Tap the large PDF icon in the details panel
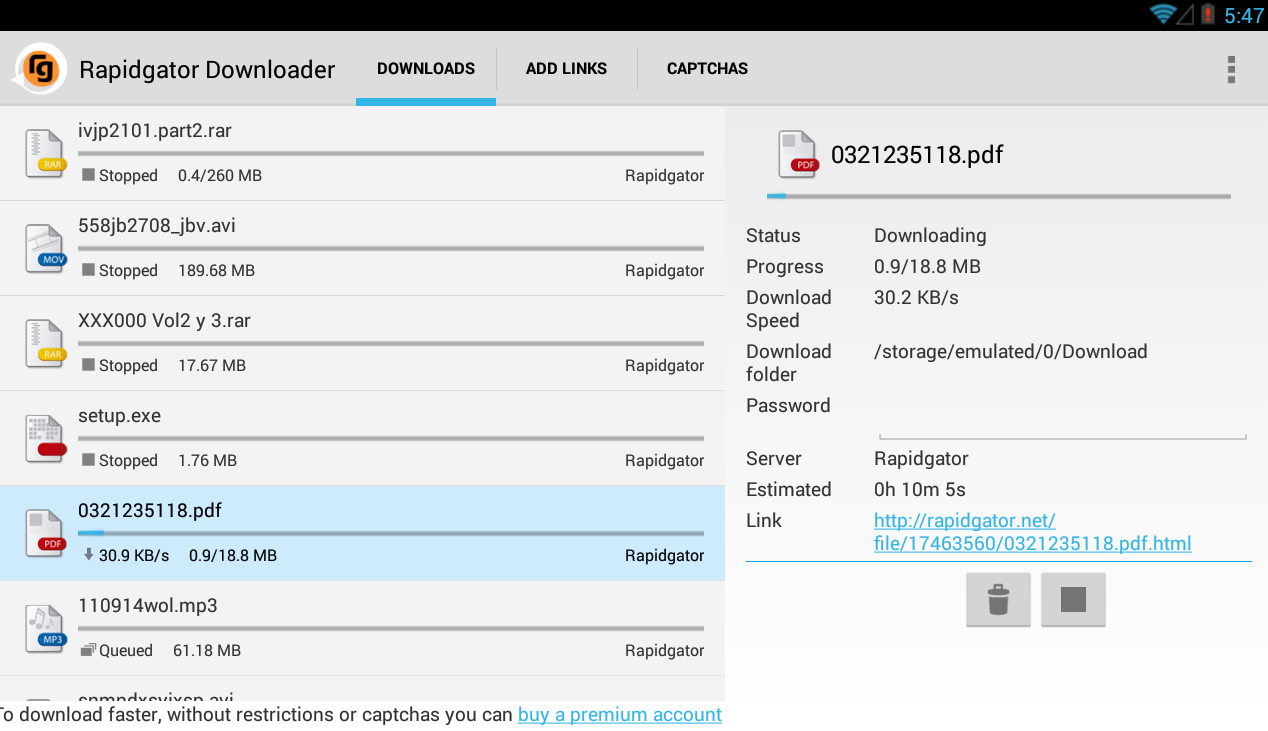The image size is (1268, 731). tap(798, 155)
